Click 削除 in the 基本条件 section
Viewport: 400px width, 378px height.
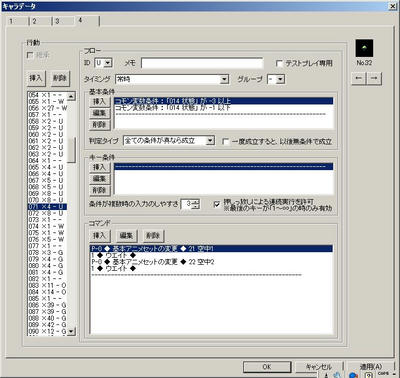point(99,125)
